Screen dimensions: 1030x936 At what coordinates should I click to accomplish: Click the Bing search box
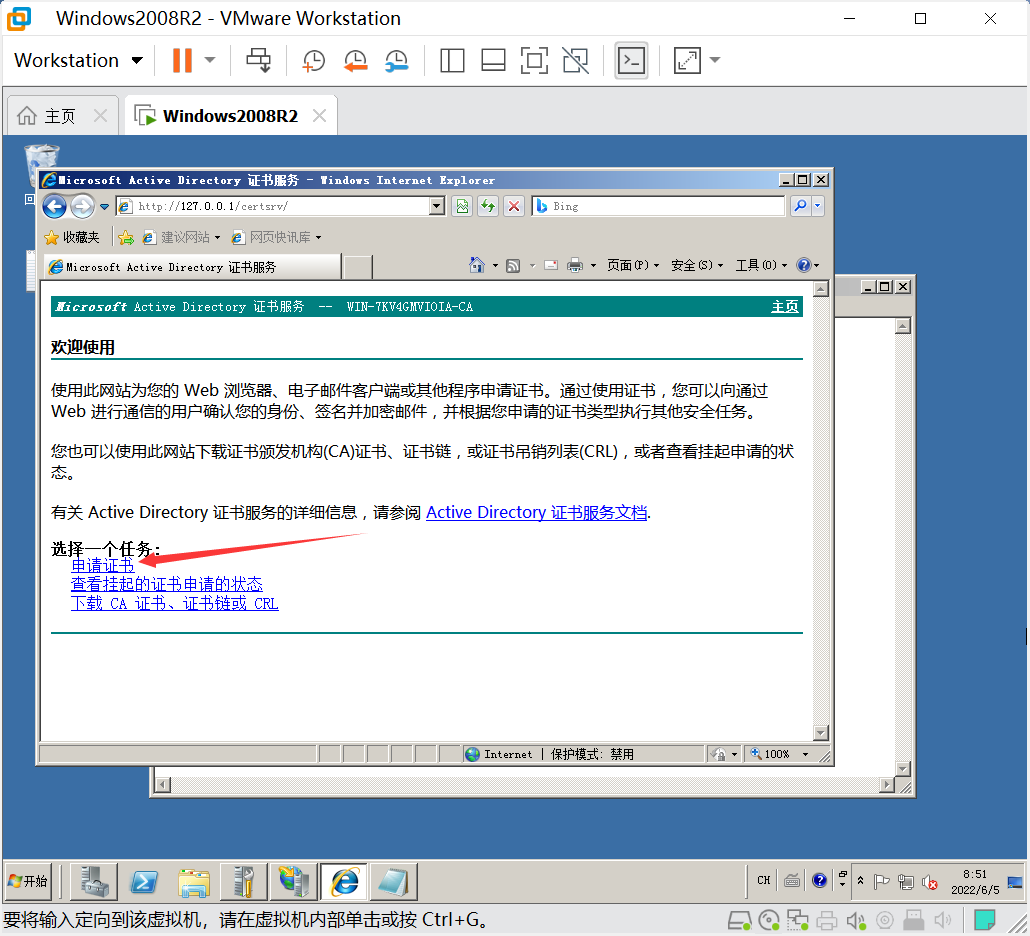[658, 206]
